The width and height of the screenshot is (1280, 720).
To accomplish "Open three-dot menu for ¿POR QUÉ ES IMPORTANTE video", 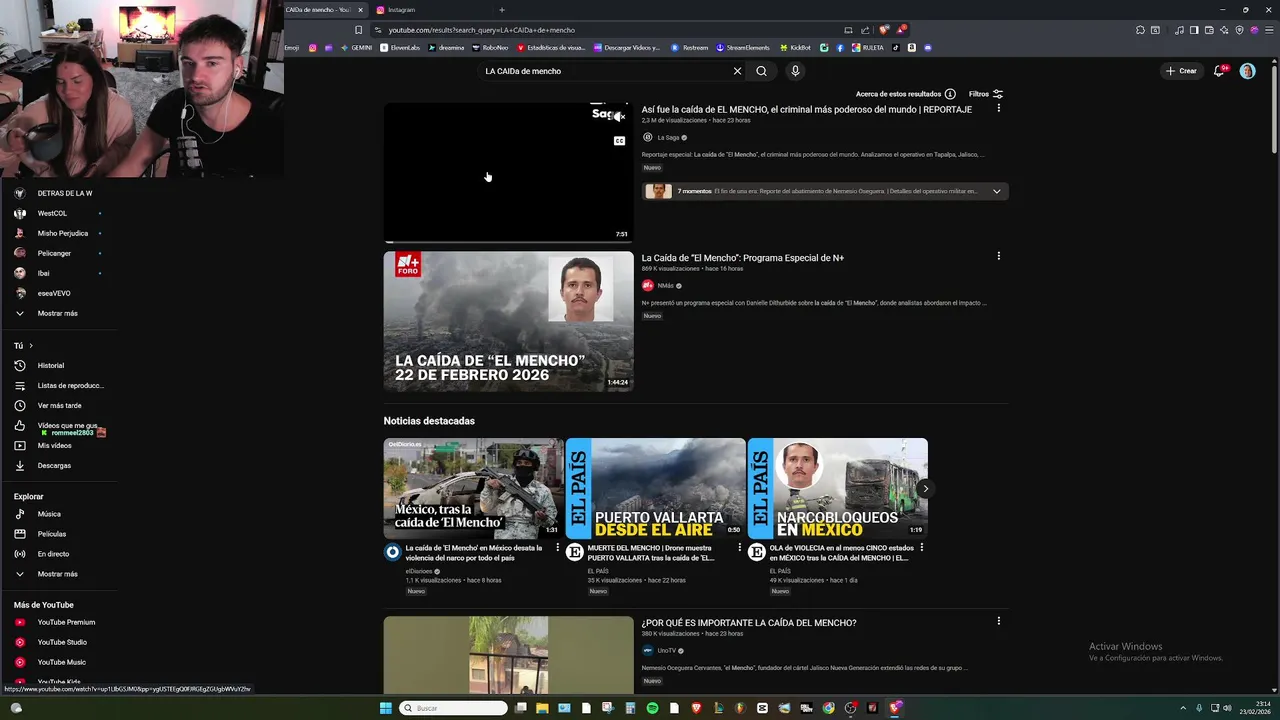I will [x=998, y=621].
